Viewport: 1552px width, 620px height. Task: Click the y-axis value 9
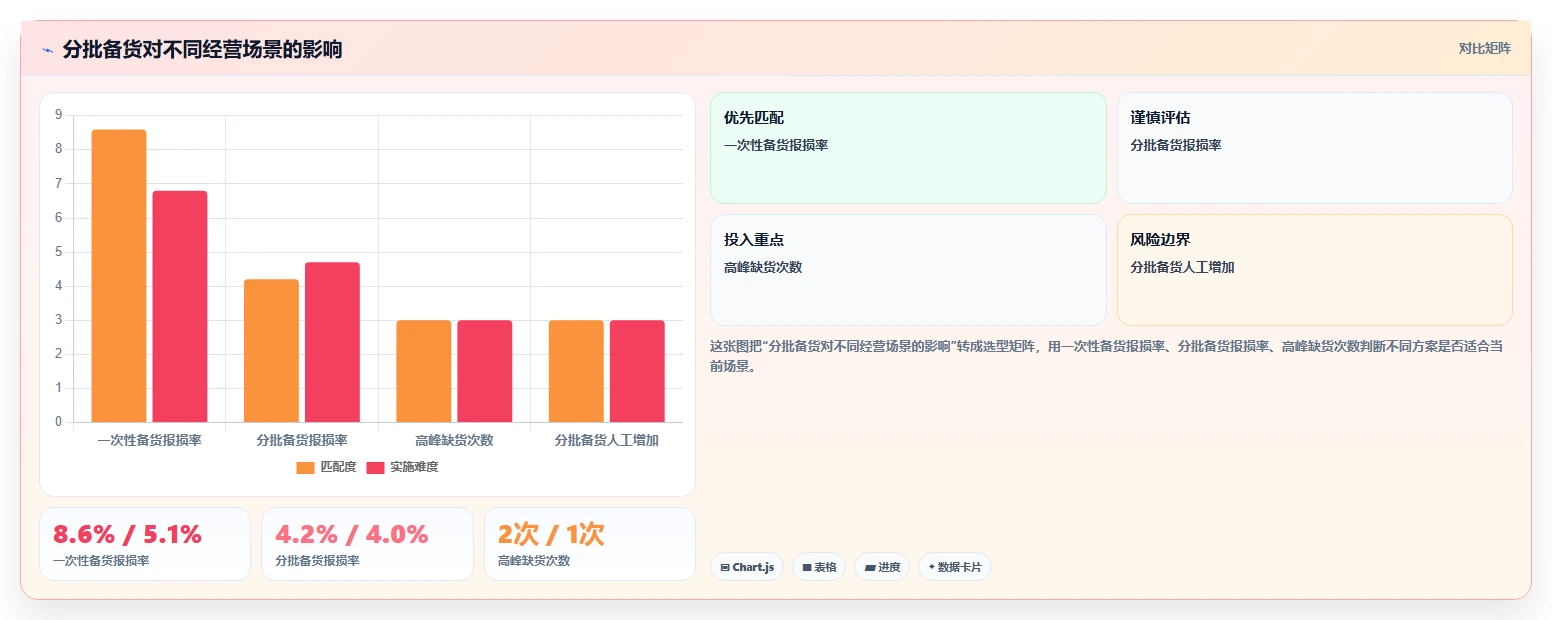(x=58, y=115)
